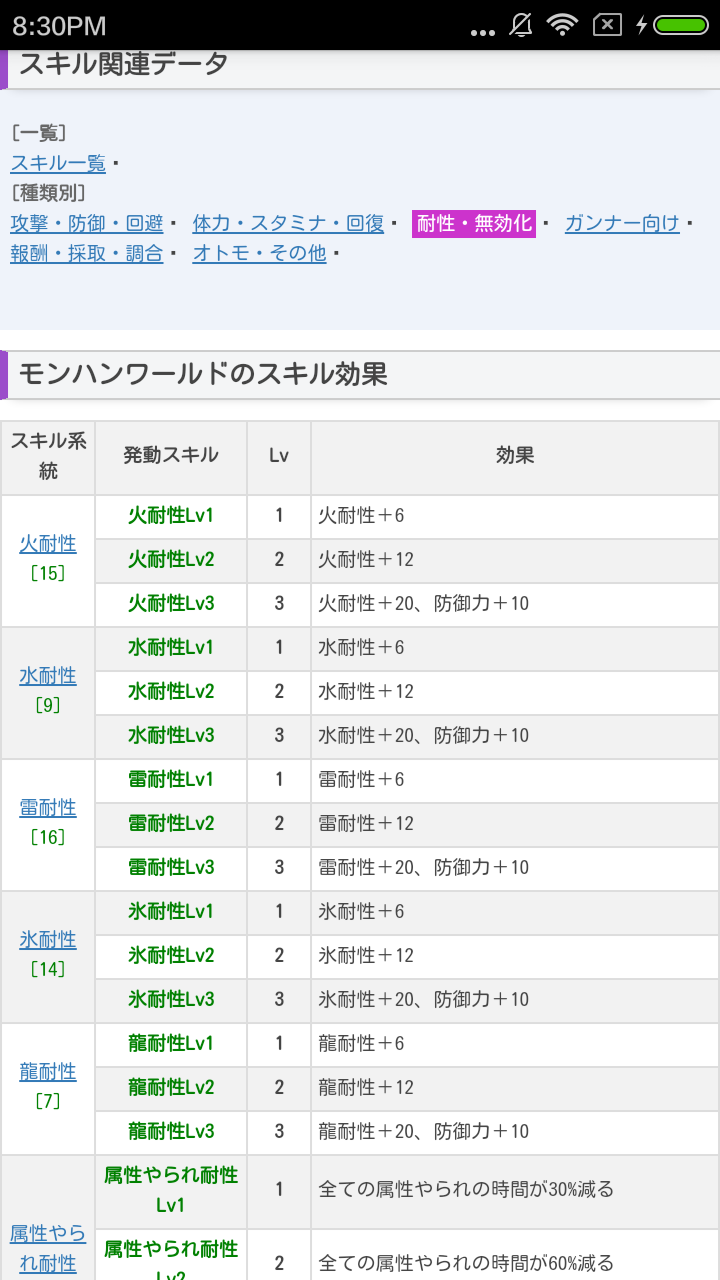Open 報酬・採取・調合 category link
This screenshot has width=720, height=1280.
[x=87, y=253]
